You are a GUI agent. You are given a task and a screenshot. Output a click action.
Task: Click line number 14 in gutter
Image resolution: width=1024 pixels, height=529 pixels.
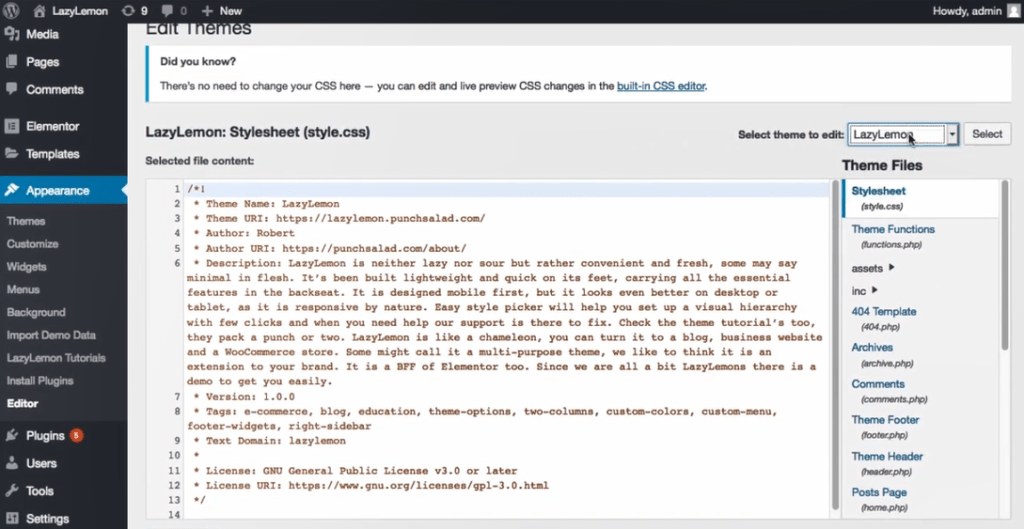coord(173,515)
